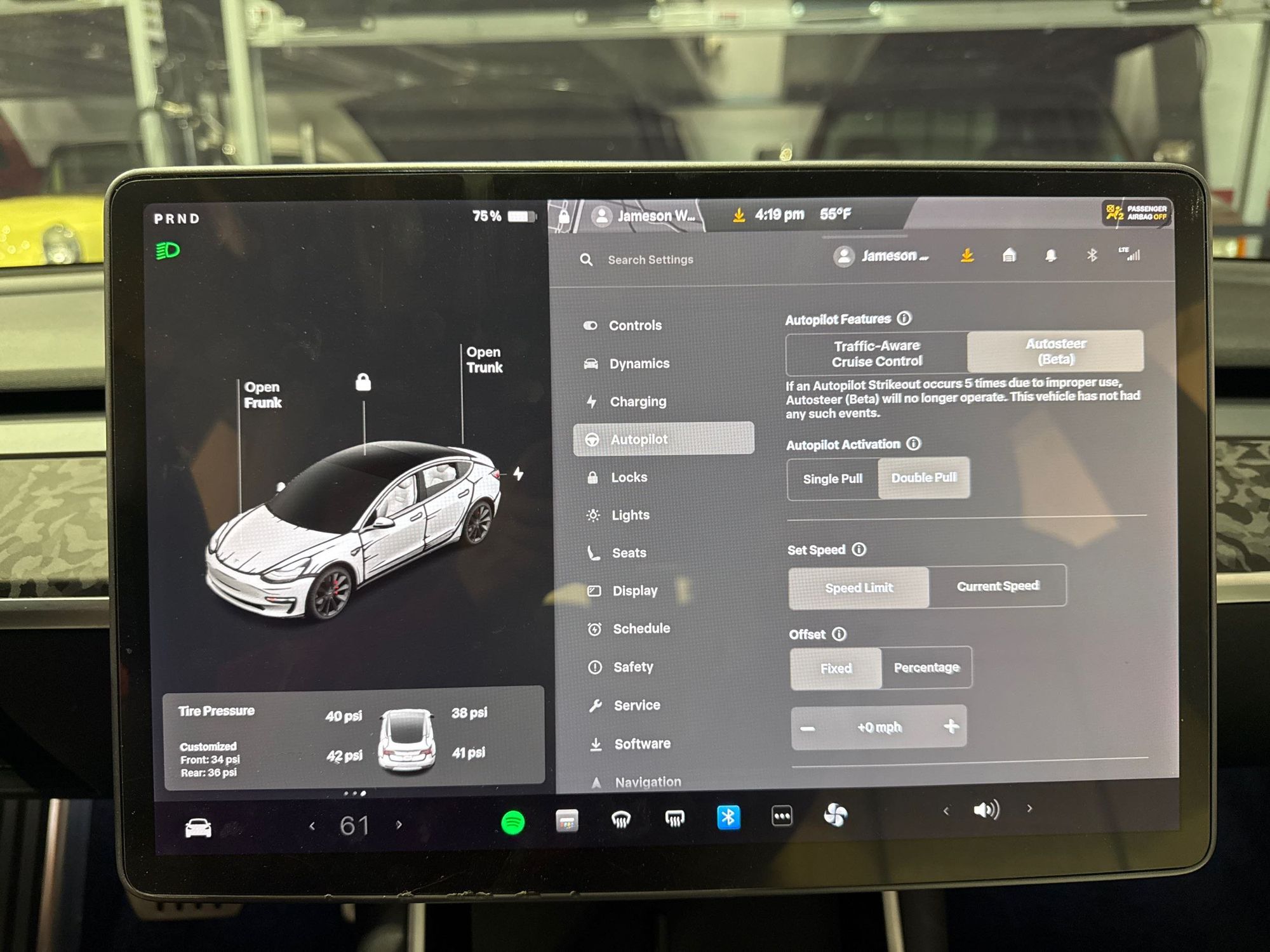Image resolution: width=1270 pixels, height=952 pixels.
Task: Set speed to Current Speed
Action: click(998, 586)
